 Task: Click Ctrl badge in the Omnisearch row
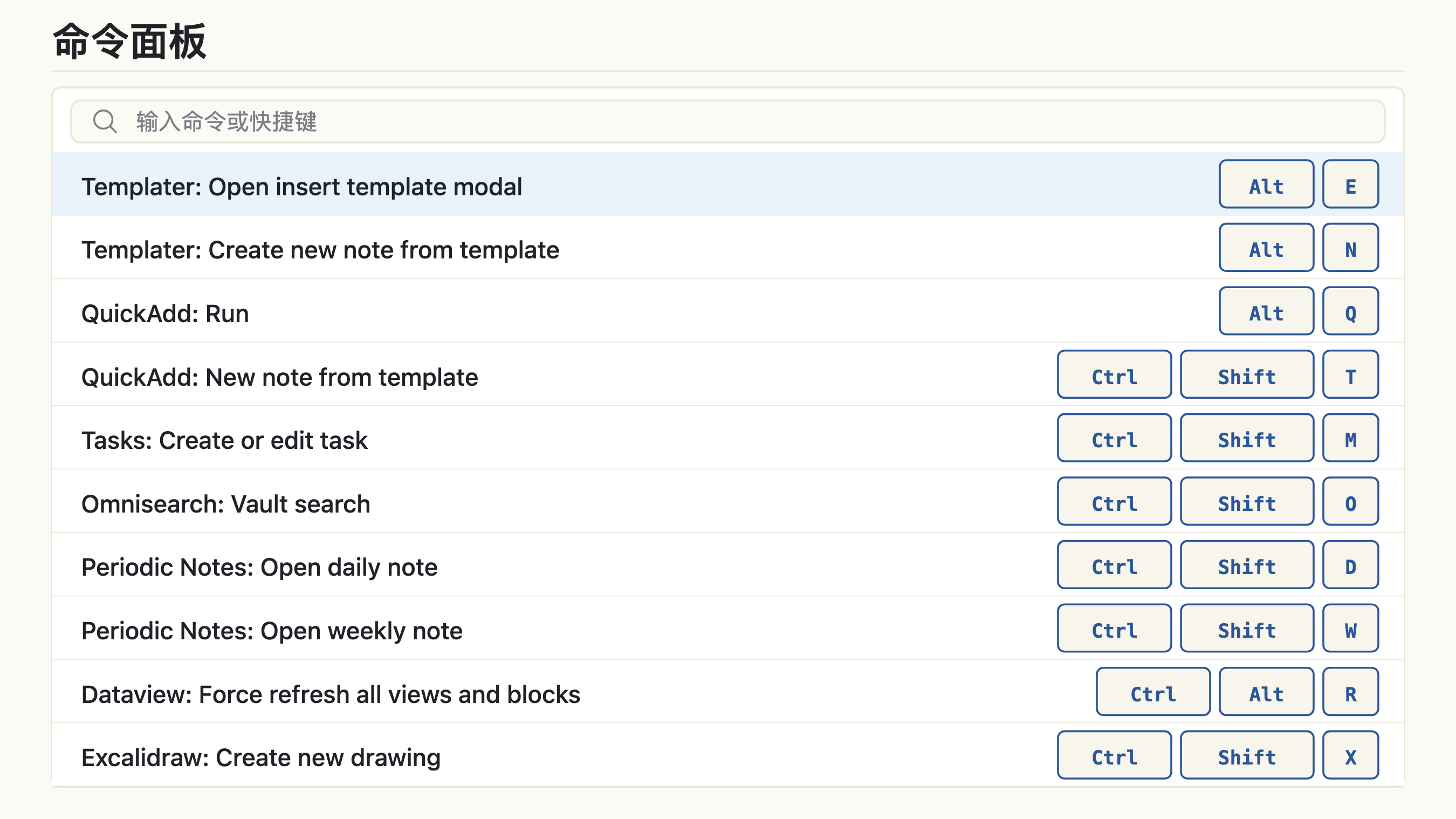(1114, 501)
